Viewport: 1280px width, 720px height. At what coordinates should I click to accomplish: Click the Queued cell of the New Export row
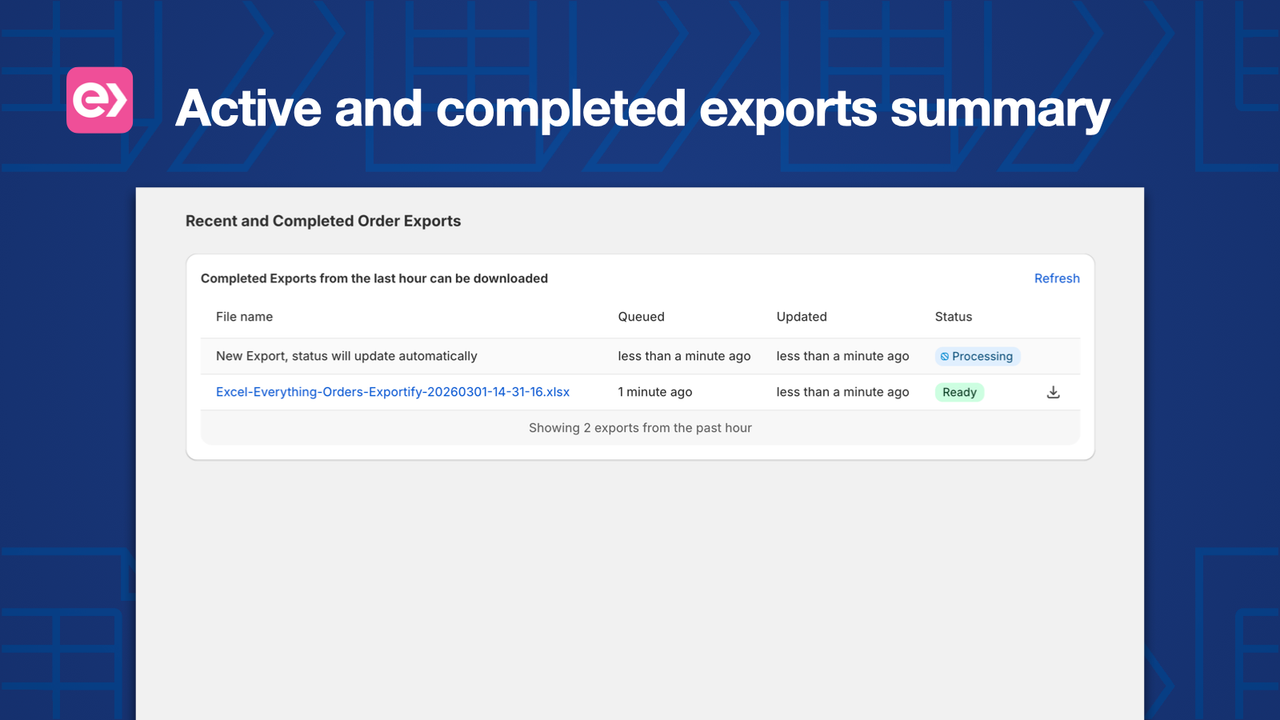[684, 356]
